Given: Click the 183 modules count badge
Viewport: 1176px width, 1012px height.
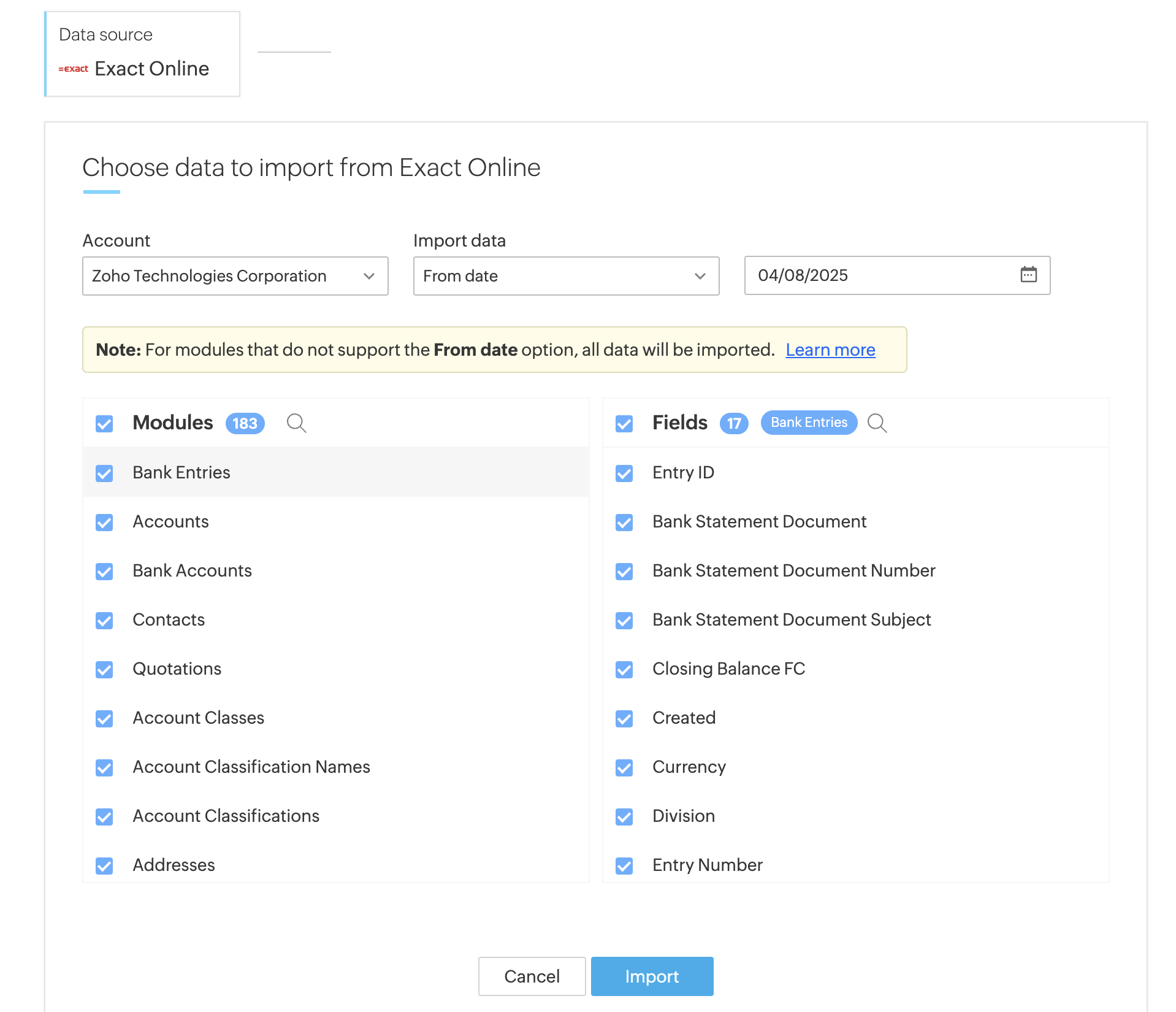Looking at the screenshot, I should point(245,423).
